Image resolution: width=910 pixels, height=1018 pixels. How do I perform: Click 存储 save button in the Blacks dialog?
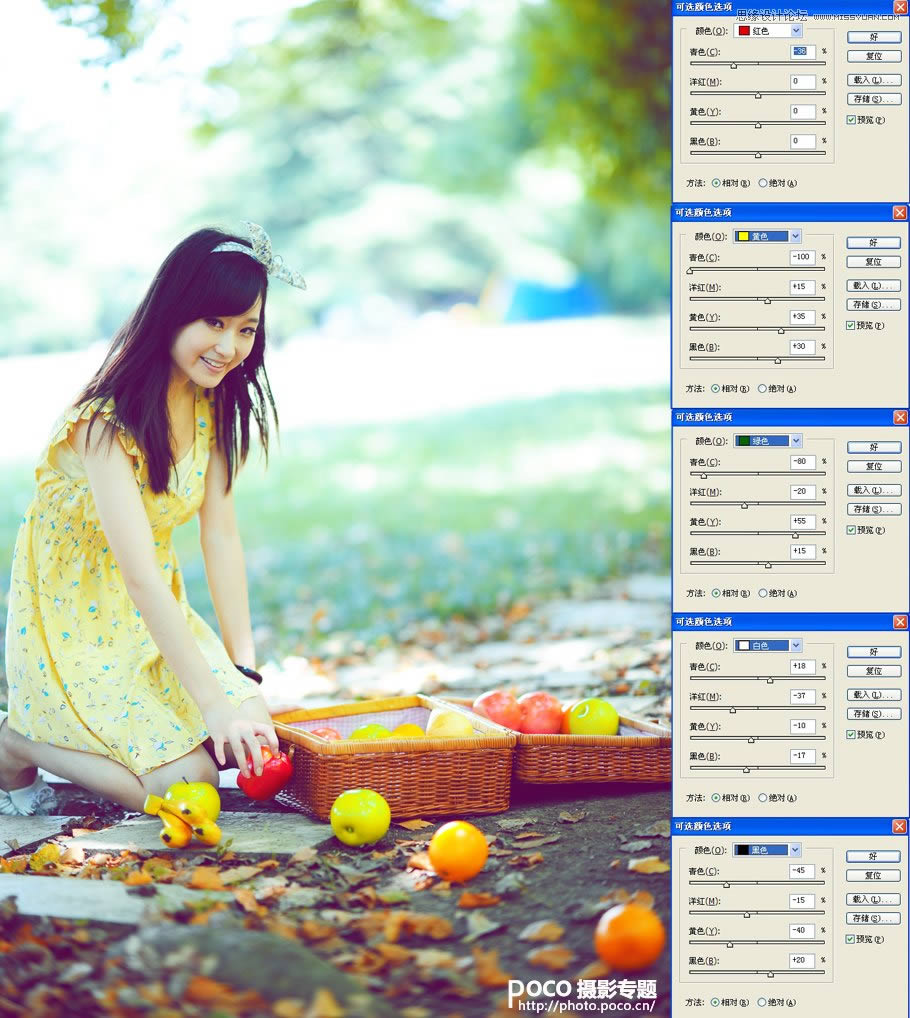tap(873, 918)
